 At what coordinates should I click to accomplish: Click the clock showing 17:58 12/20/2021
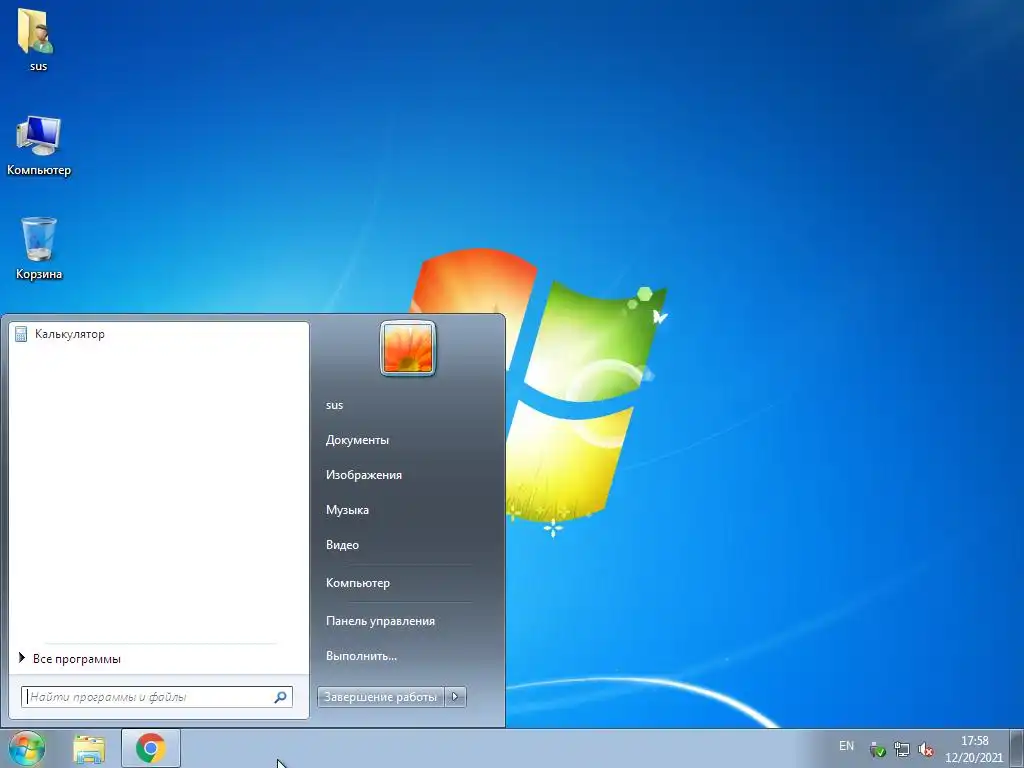click(974, 749)
